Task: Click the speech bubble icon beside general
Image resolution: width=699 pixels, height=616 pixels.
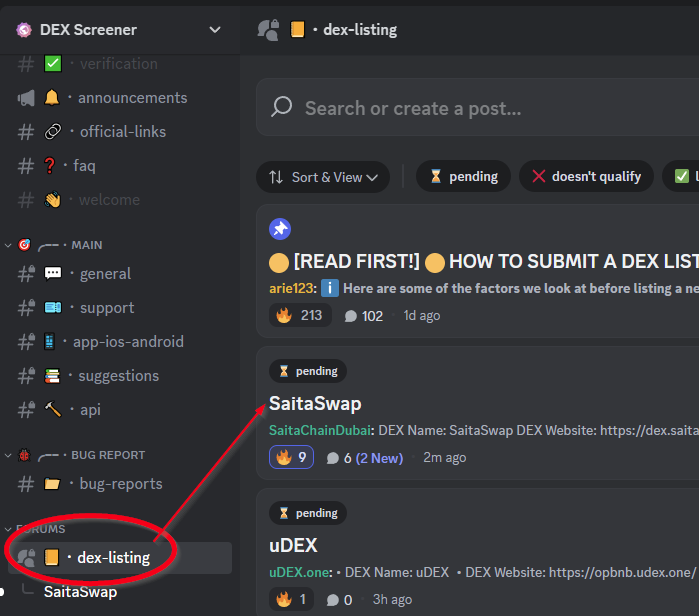Action: (x=53, y=273)
